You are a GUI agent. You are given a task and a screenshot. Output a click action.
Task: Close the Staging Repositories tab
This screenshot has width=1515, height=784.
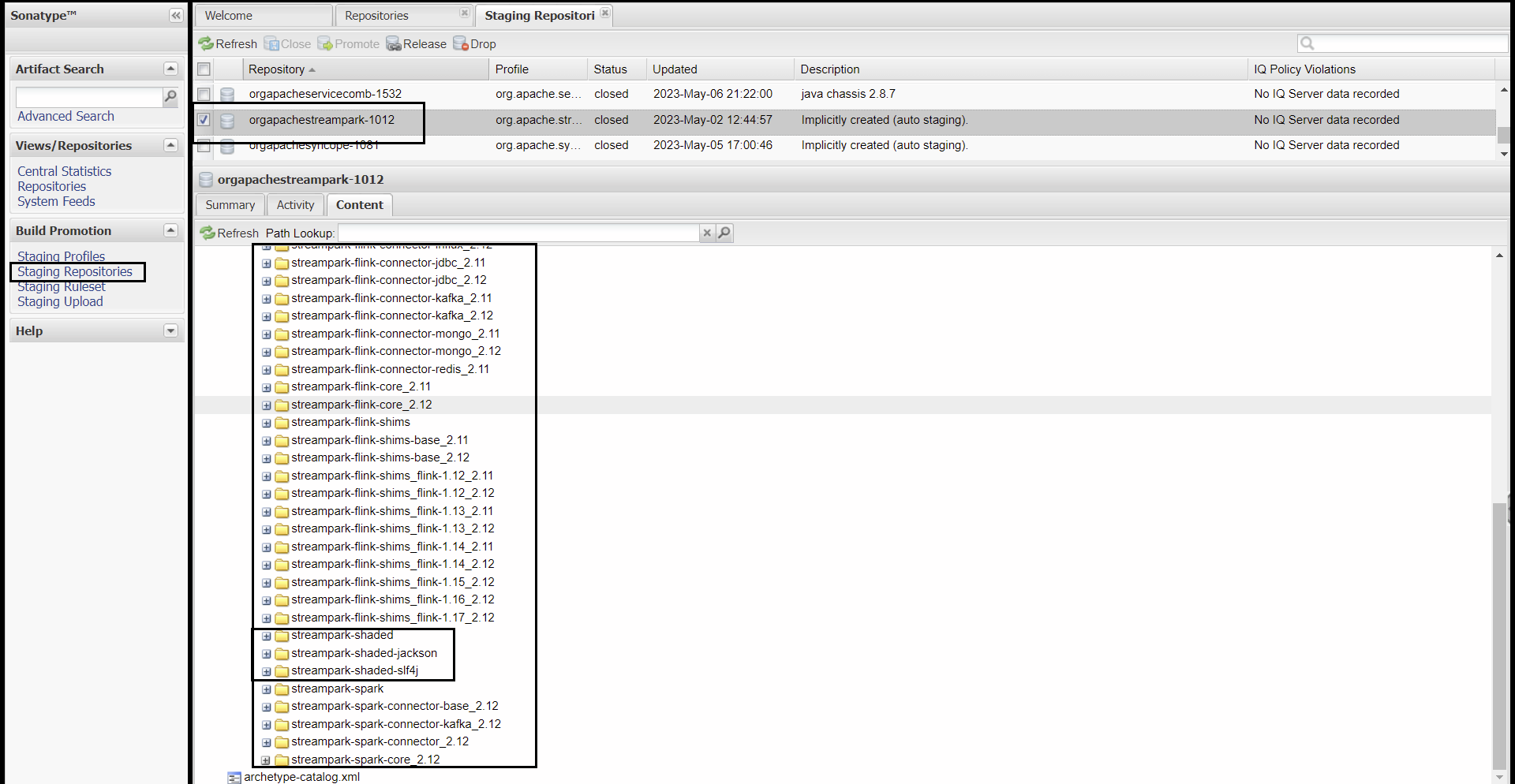coord(605,13)
